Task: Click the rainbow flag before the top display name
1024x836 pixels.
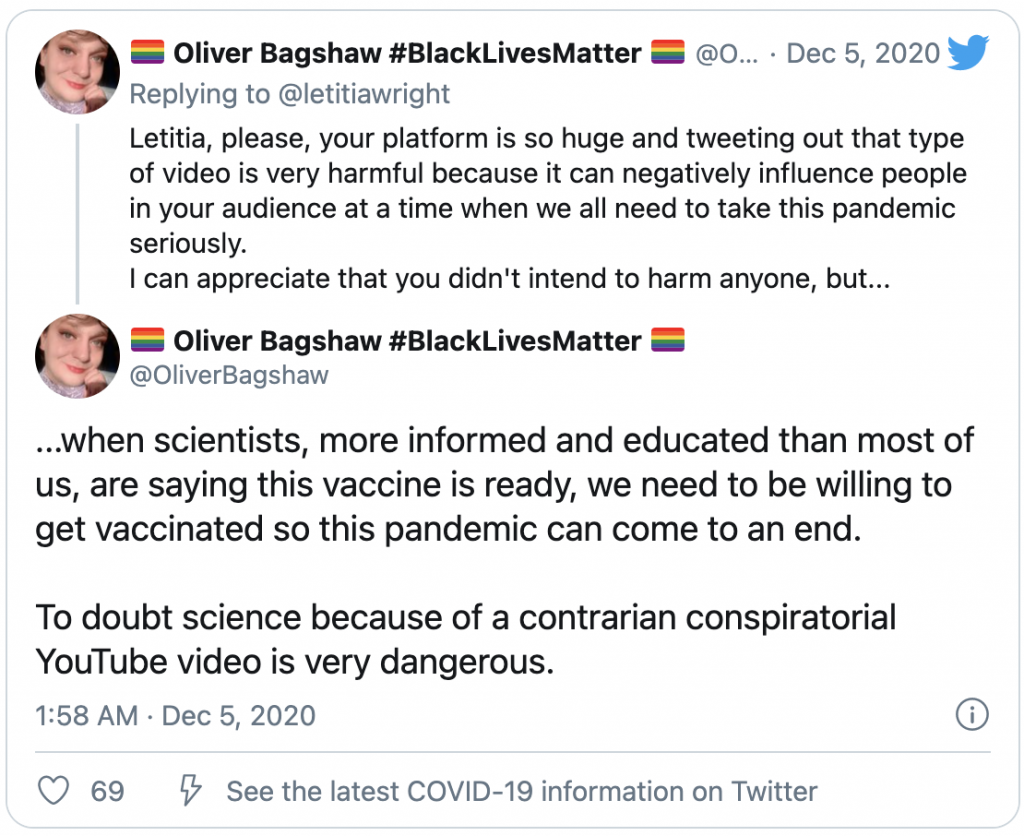Action: (x=147, y=54)
